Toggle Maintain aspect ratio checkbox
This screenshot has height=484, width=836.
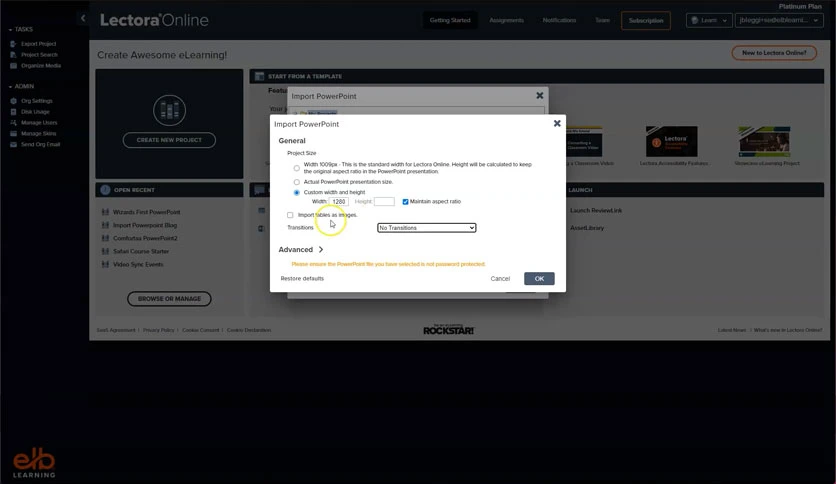[405, 201]
